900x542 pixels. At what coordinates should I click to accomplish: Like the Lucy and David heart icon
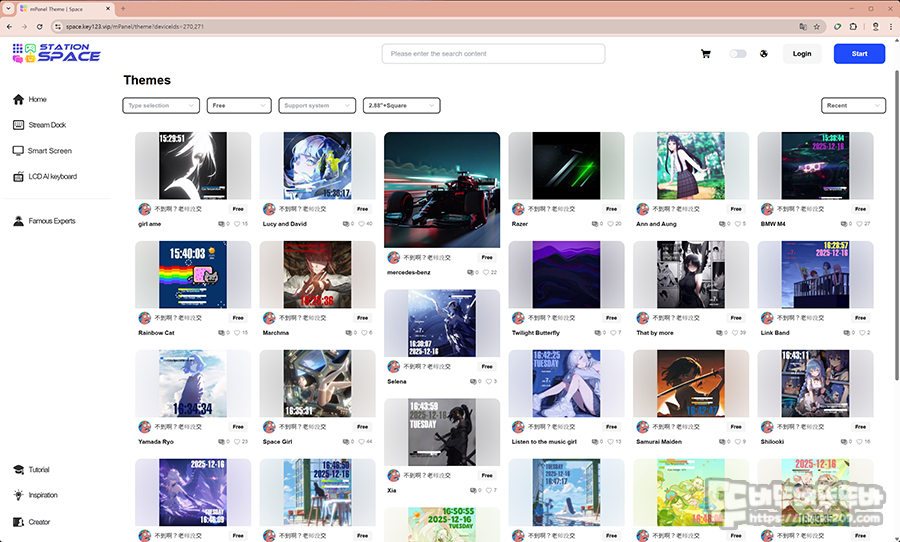362,224
